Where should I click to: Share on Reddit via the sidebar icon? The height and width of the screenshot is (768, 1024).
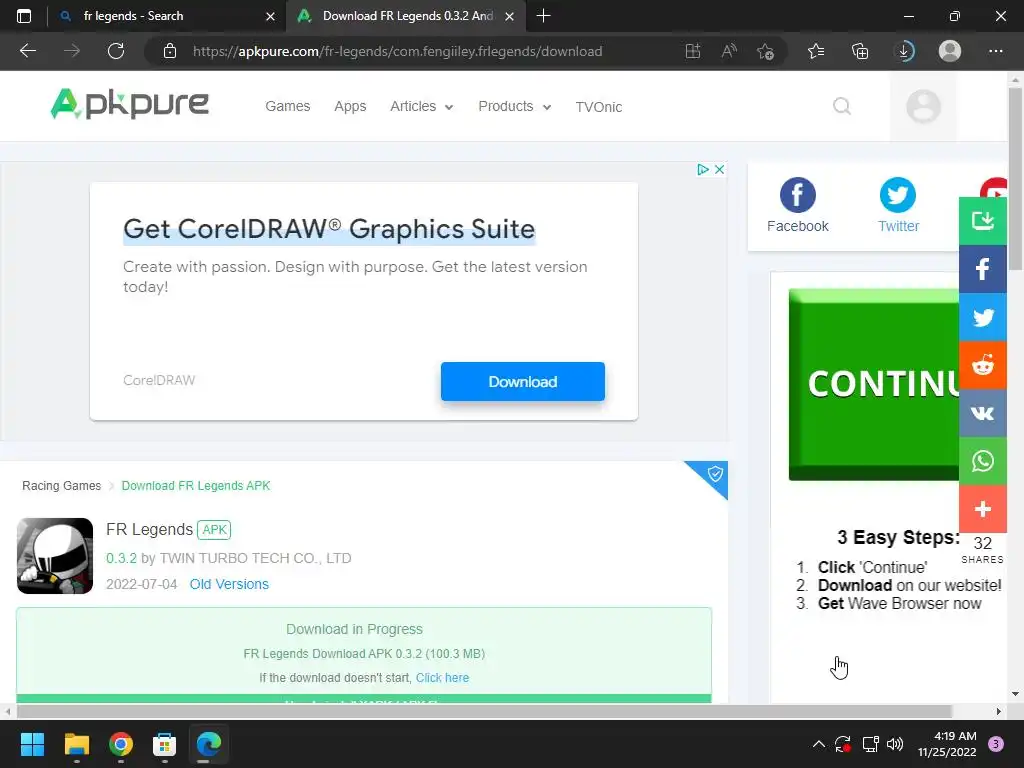(982, 365)
